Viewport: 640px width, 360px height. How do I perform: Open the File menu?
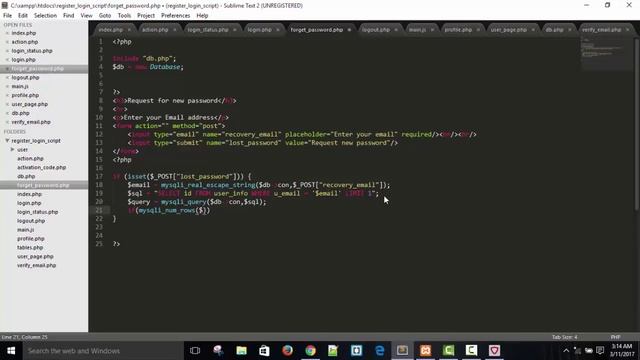pyautogui.click(x=7, y=16)
